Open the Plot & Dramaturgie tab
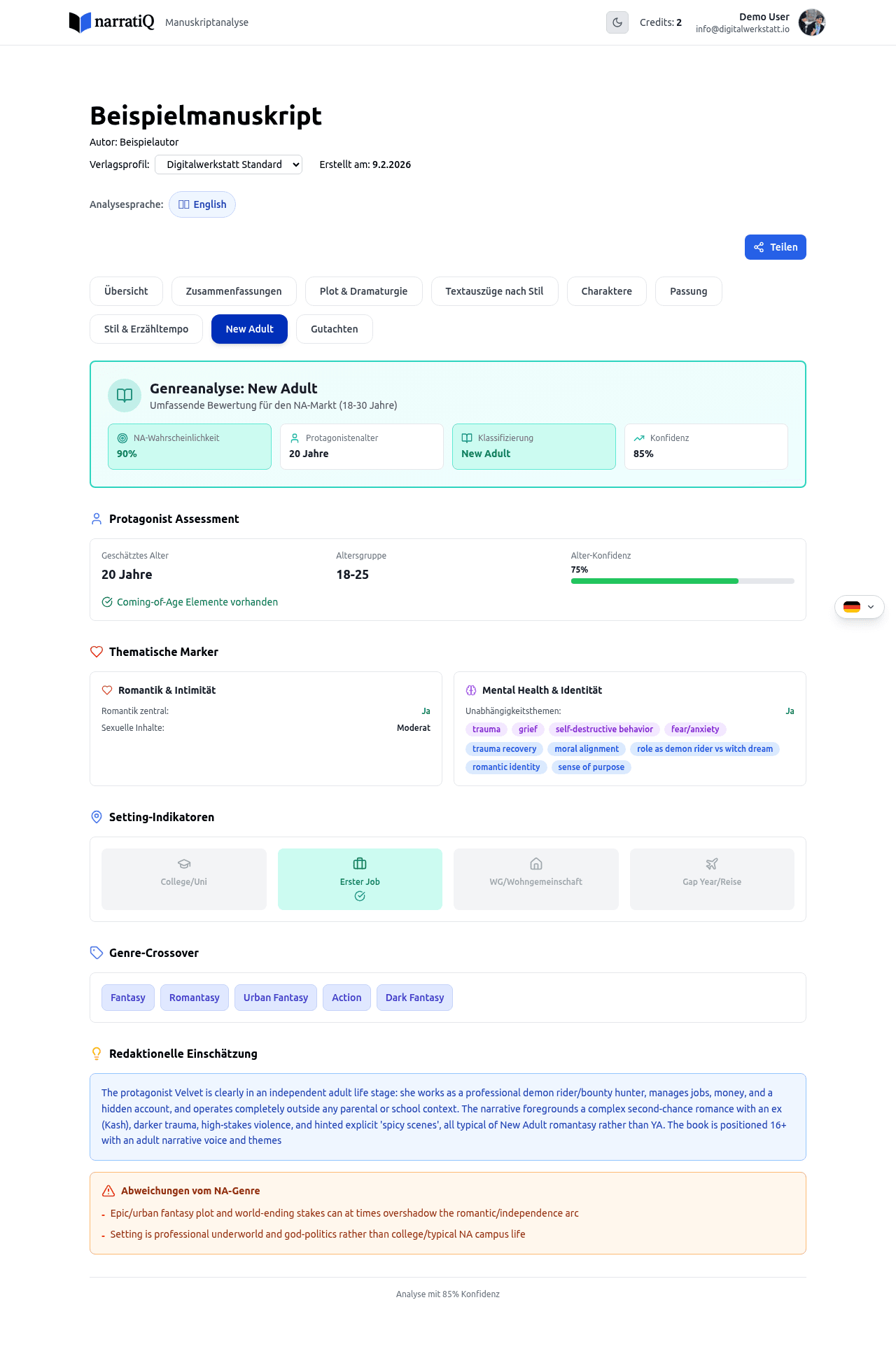The image size is (896, 1356). 363,291
